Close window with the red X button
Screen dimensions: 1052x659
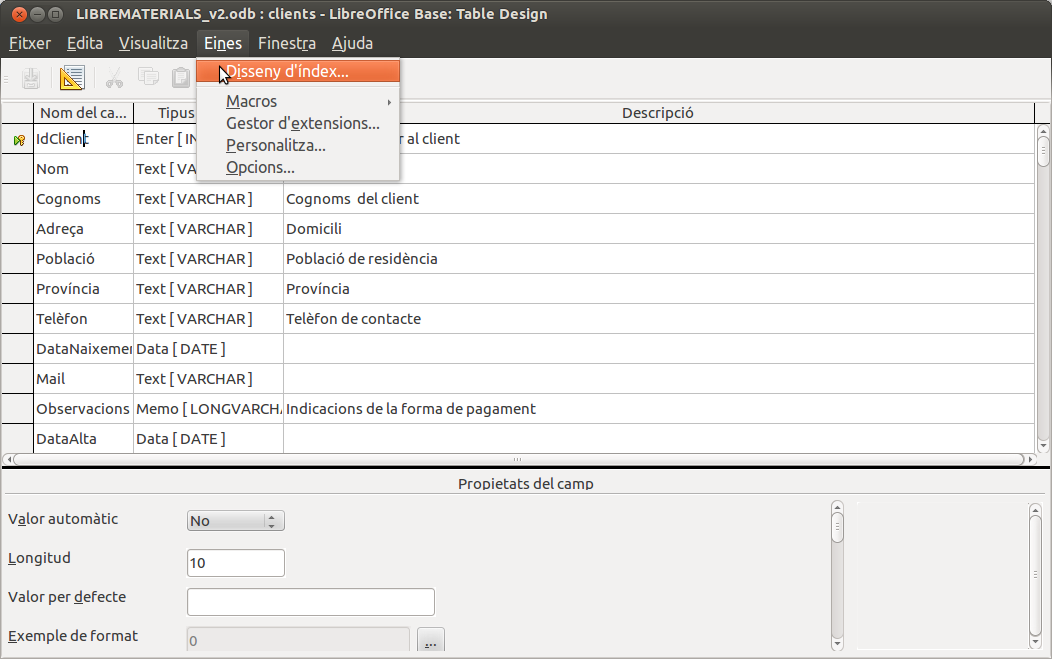(17, 14)
